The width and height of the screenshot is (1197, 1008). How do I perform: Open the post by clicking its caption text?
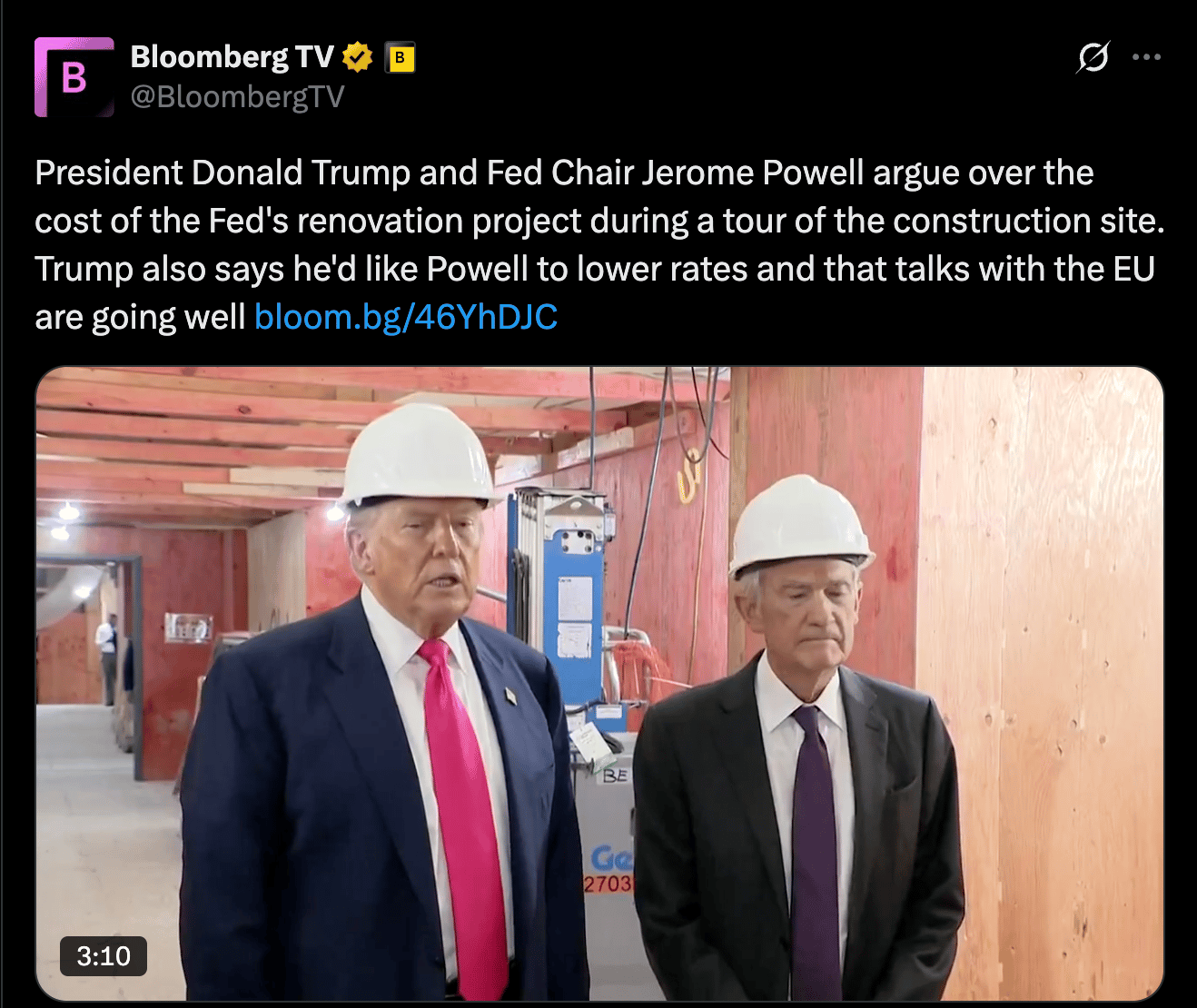(x=599, y=244)
